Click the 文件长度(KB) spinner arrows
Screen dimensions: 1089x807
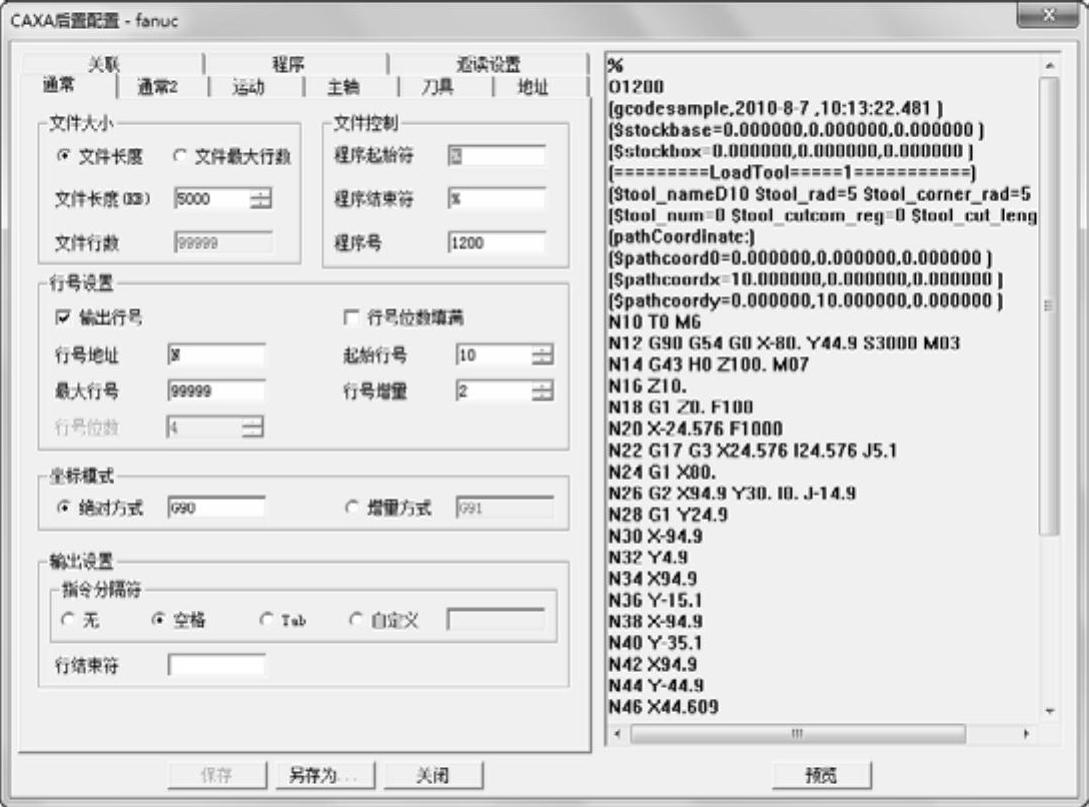pyautogui.click(x=261, y=199)
